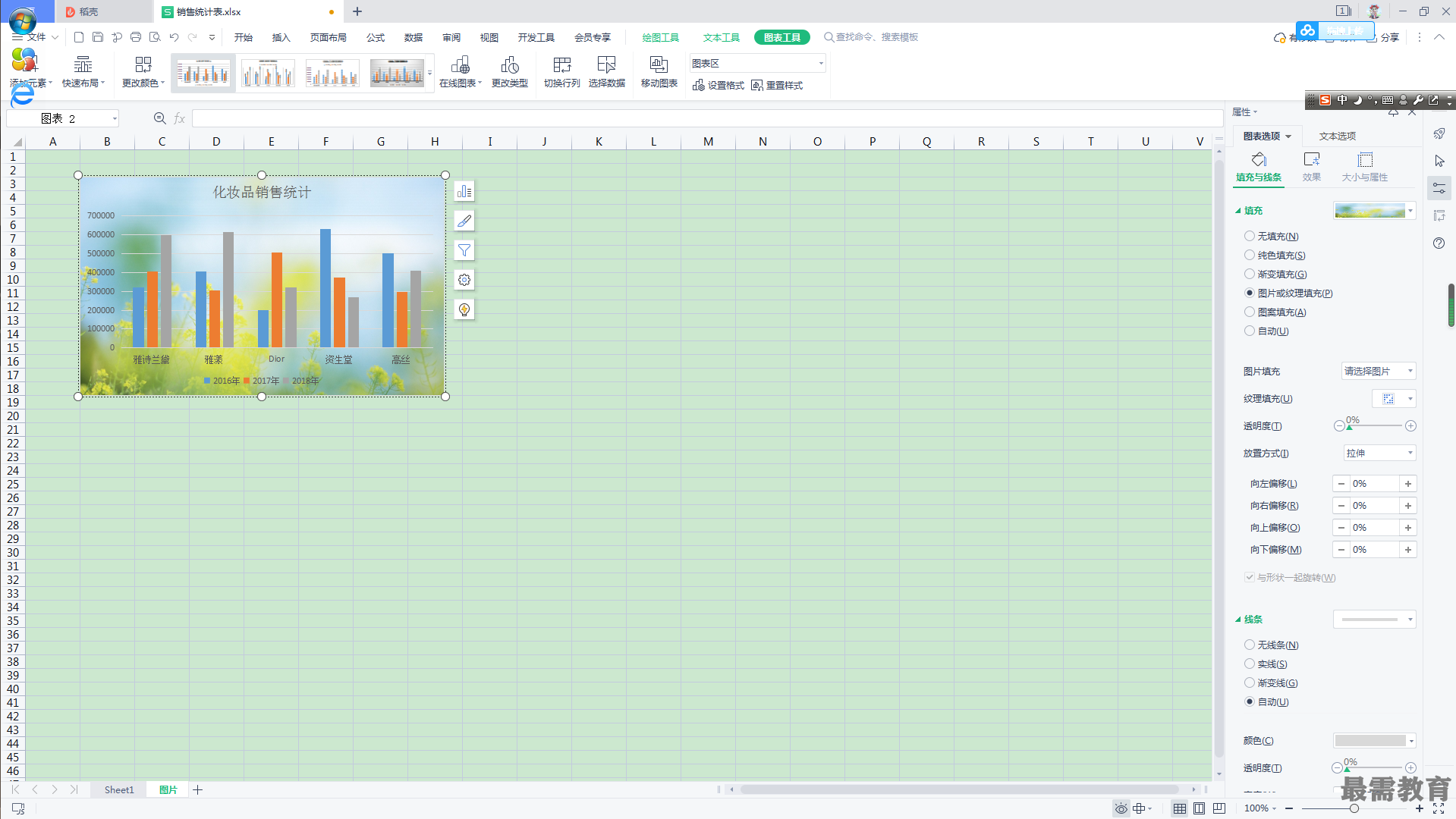Click Switch Row/Column (切换行列) icon

click(561, 72)
